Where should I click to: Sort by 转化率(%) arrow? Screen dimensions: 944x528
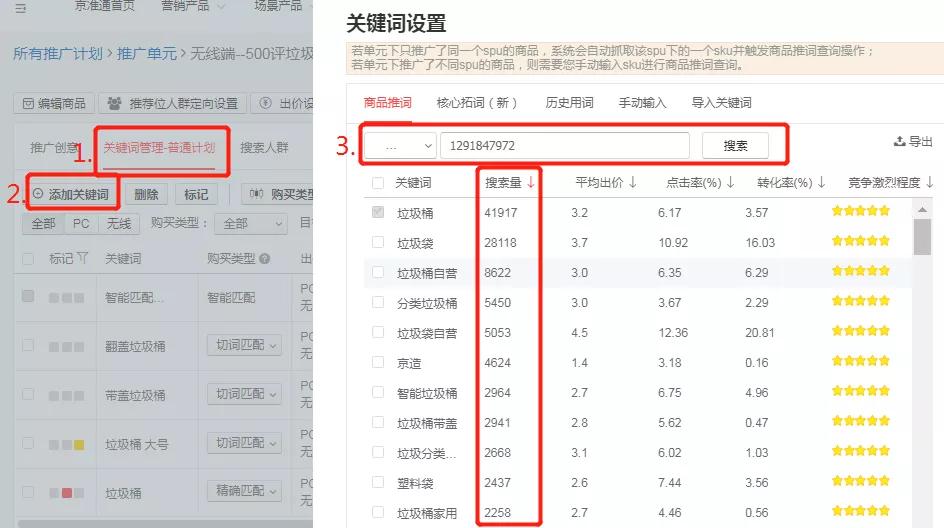821,182
